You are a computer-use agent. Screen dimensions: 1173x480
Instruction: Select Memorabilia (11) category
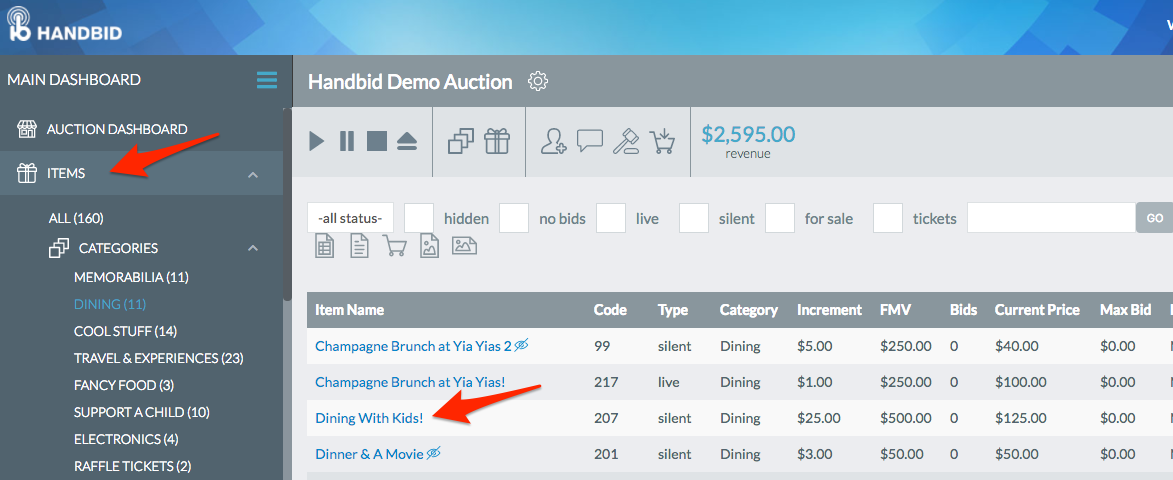pyautogui.click(x=131, y=277)
